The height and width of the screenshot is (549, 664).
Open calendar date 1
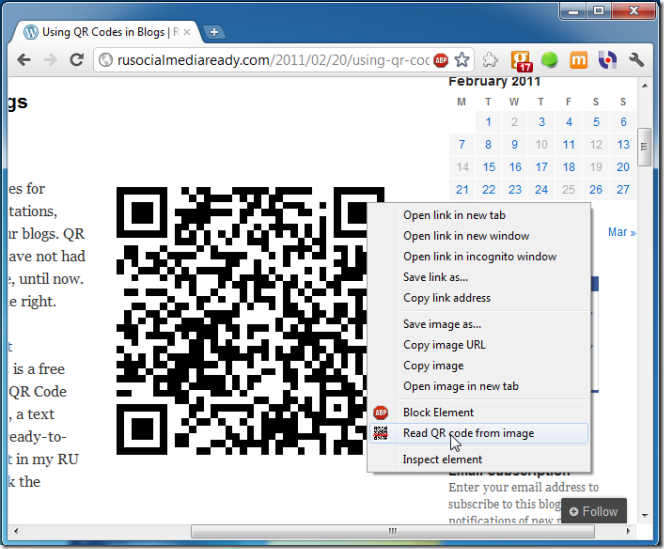click(x=488, y=122)
